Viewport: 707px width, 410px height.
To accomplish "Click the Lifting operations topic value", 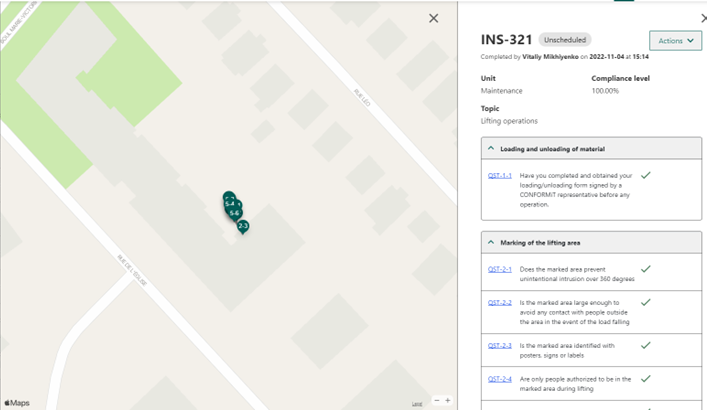I will pyautogui.click(x=509, y=121).
